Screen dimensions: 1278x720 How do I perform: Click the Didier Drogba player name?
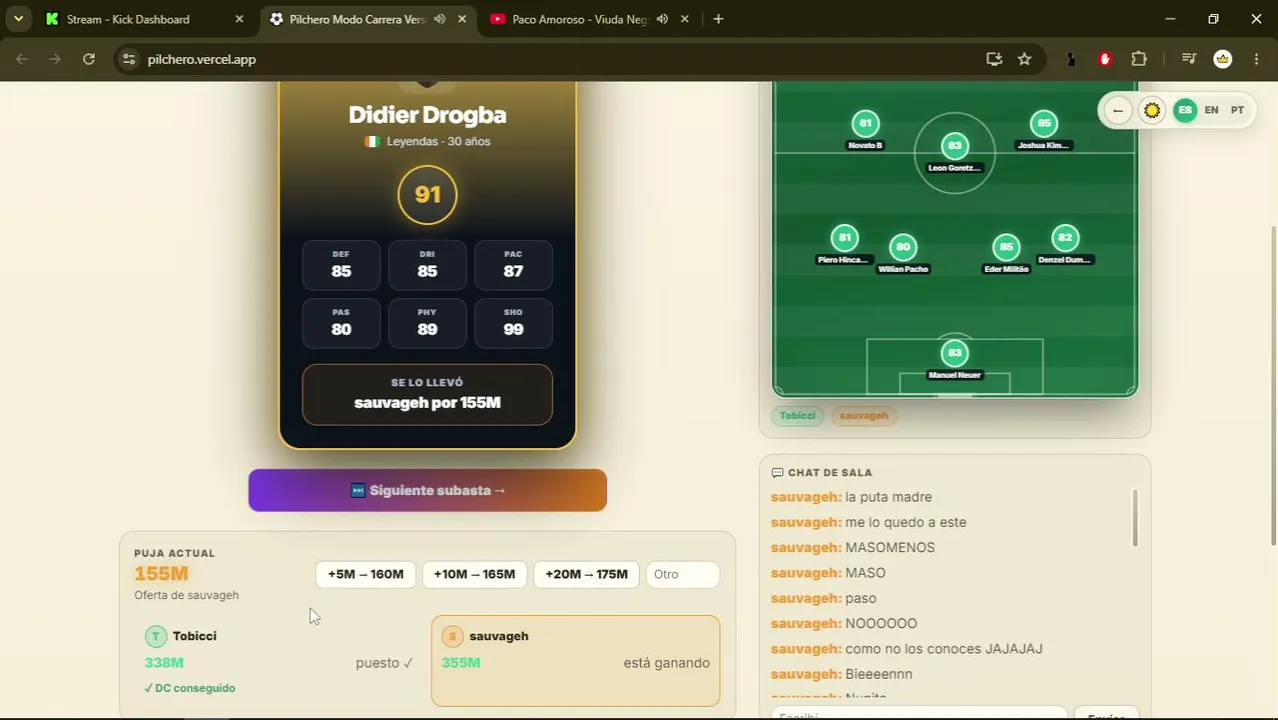pos(427,115)
